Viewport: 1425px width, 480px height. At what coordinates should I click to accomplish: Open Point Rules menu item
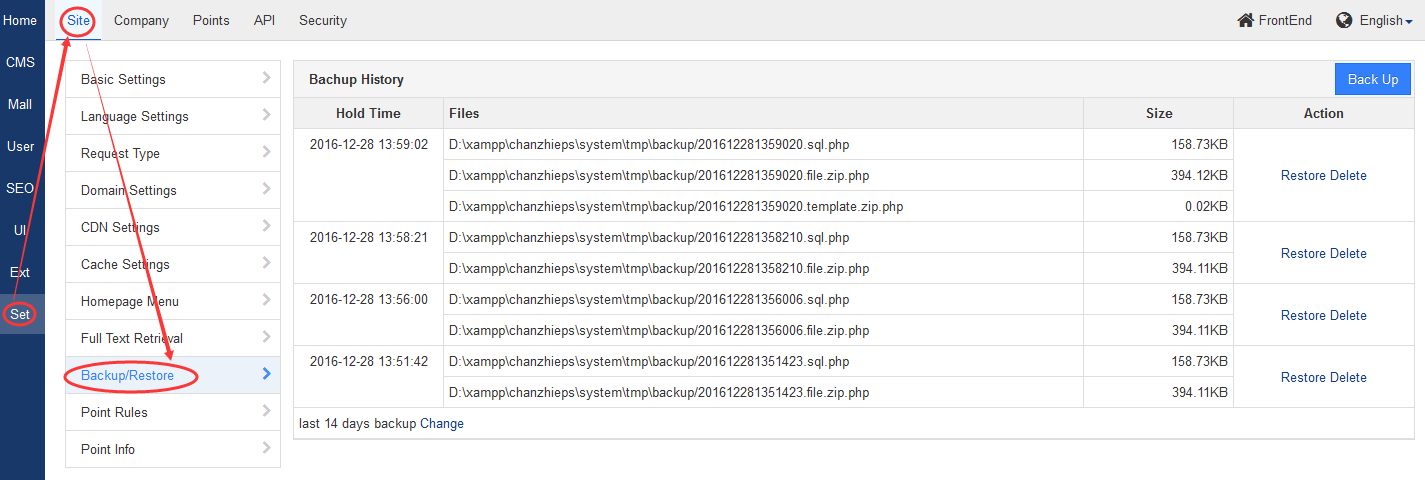tap(173, 412)
